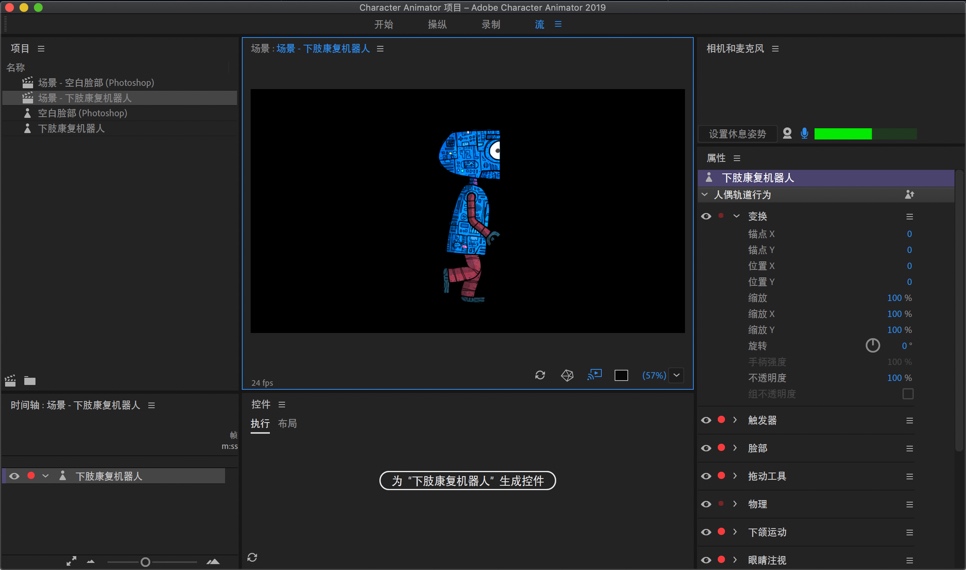Open the 触发器 behavior menu icon
966x570 pixels.
point(909,421)
